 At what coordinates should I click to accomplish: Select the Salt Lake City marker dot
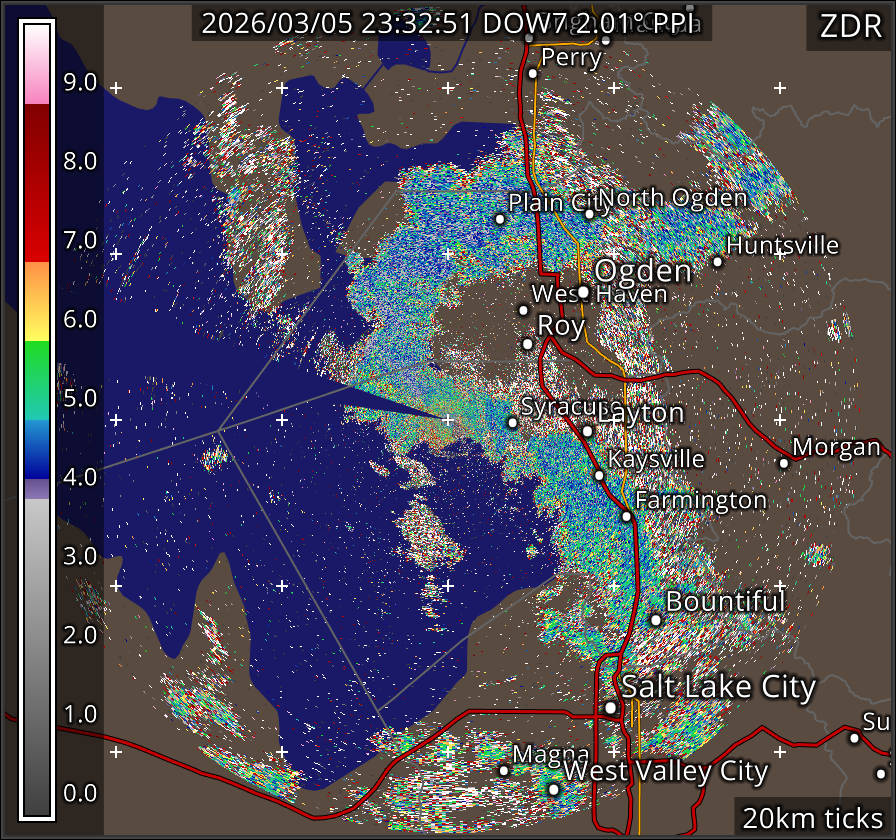coord(610,707)
